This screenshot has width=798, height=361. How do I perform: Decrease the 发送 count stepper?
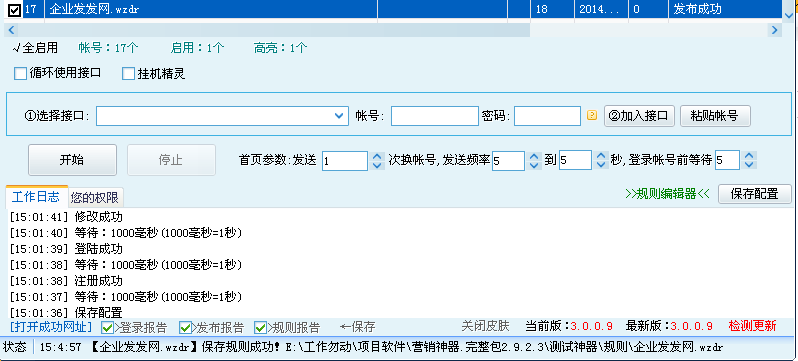pos(377,165)
